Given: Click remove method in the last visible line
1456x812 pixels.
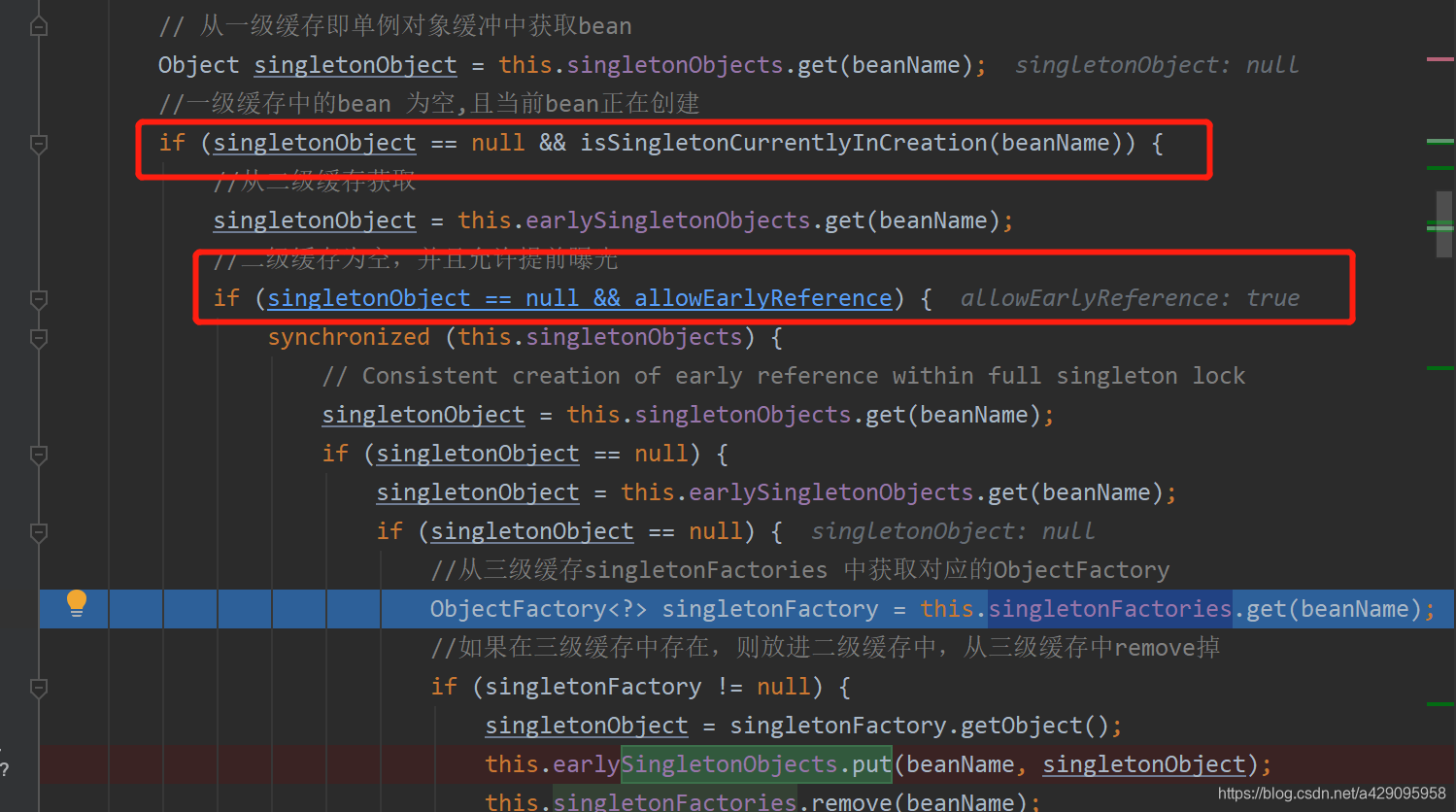Looking at the screenshot, I should (851, 802).
